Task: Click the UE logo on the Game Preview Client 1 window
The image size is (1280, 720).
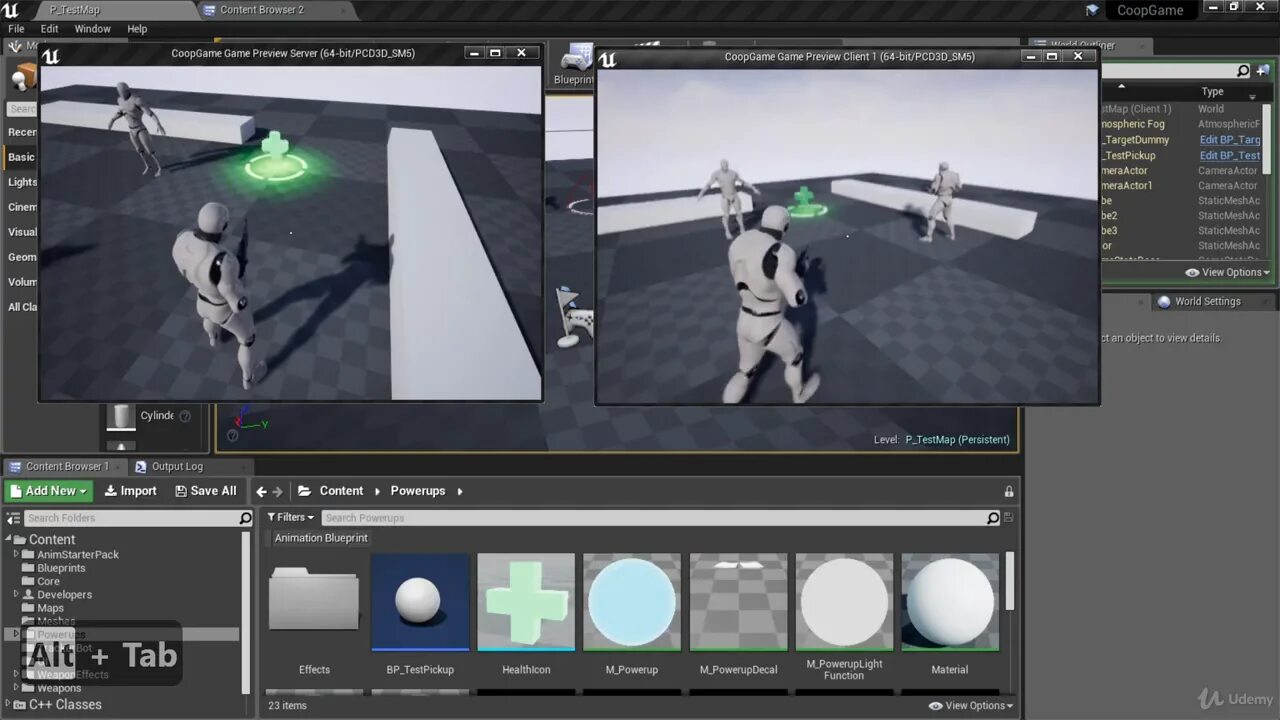Action: (607, 60)
